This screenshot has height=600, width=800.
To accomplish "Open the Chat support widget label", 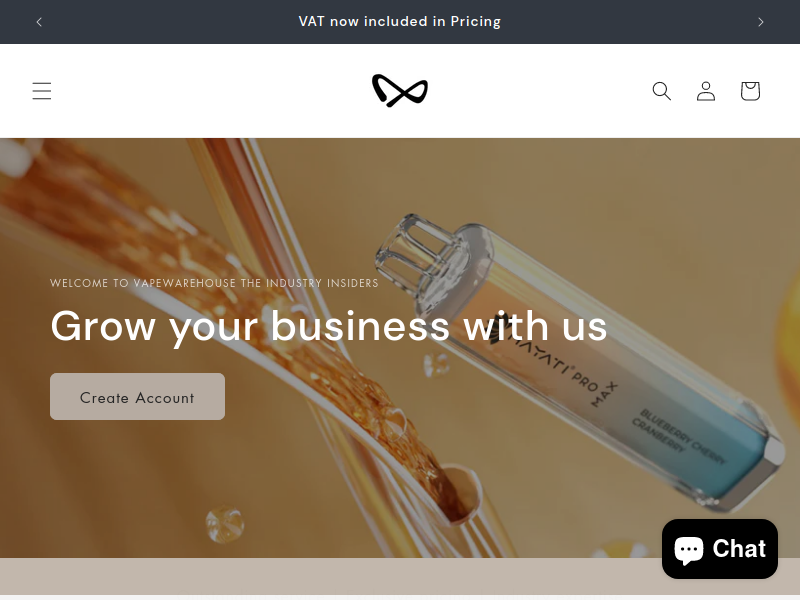I will coord(739,549).
